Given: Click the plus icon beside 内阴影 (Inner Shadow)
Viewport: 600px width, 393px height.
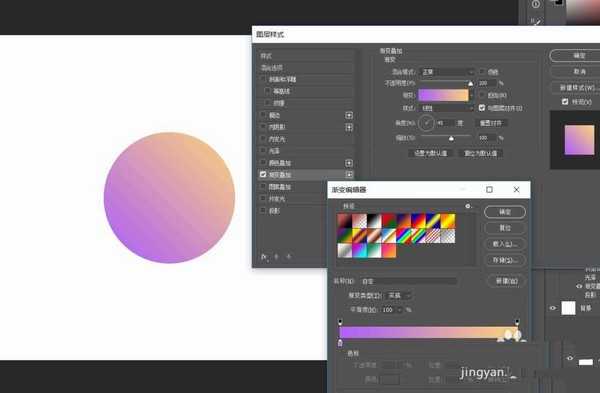Looking at the screenshot, I should (349, 127).
